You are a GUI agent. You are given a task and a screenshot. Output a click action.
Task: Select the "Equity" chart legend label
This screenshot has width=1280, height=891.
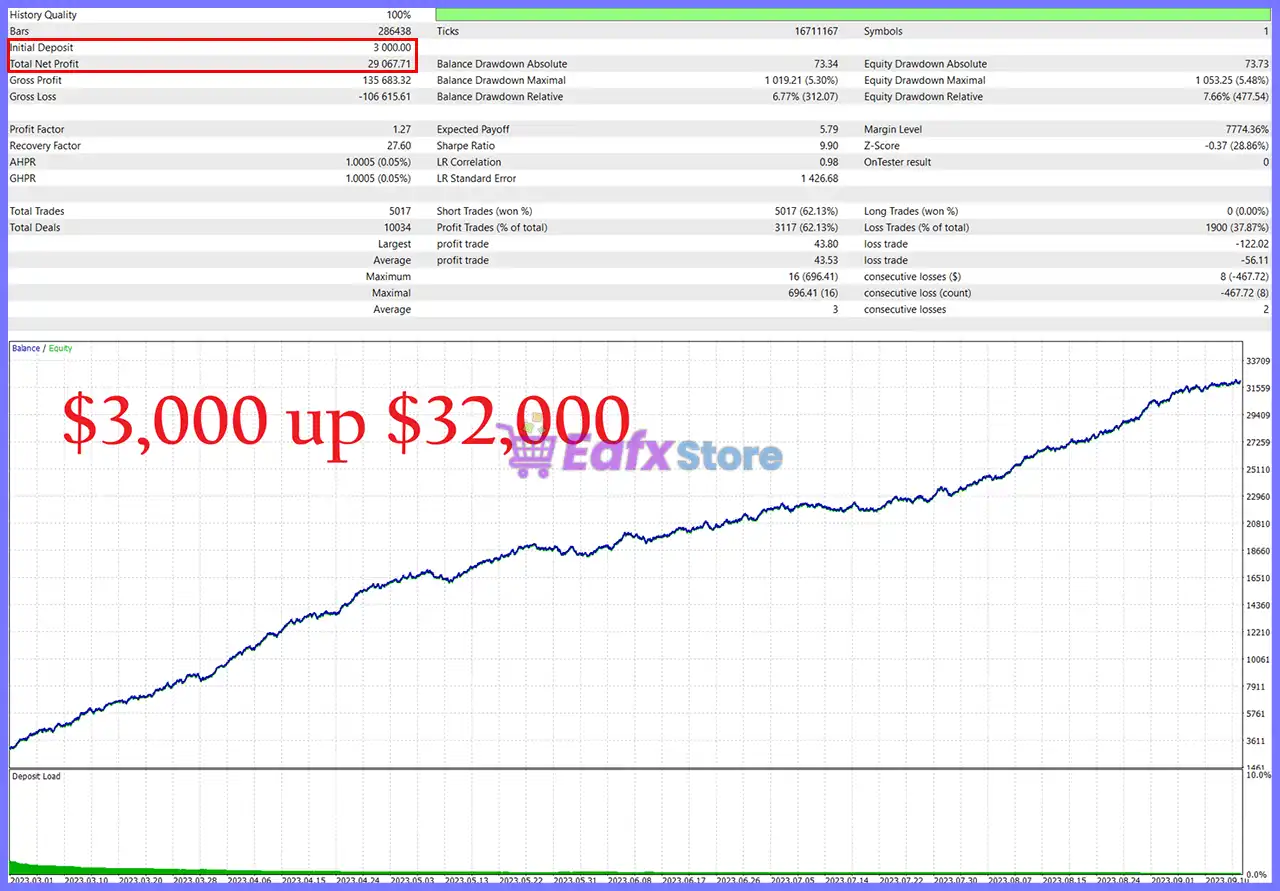[60, 348]
